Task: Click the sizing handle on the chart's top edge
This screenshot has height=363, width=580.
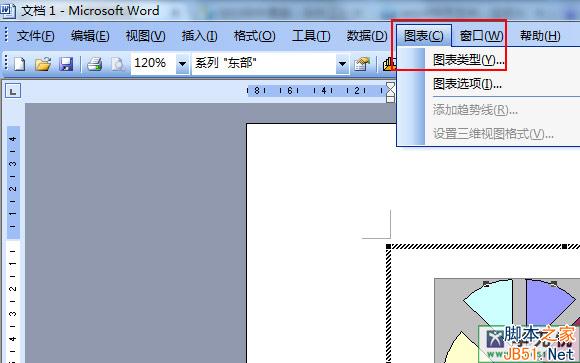Action: click(564, 246)
